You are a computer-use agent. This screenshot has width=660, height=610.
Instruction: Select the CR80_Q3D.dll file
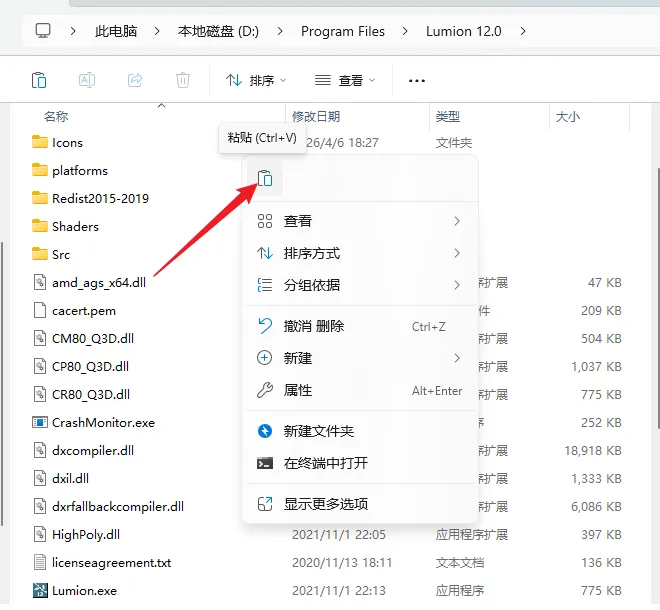click(x=81, y=394)
